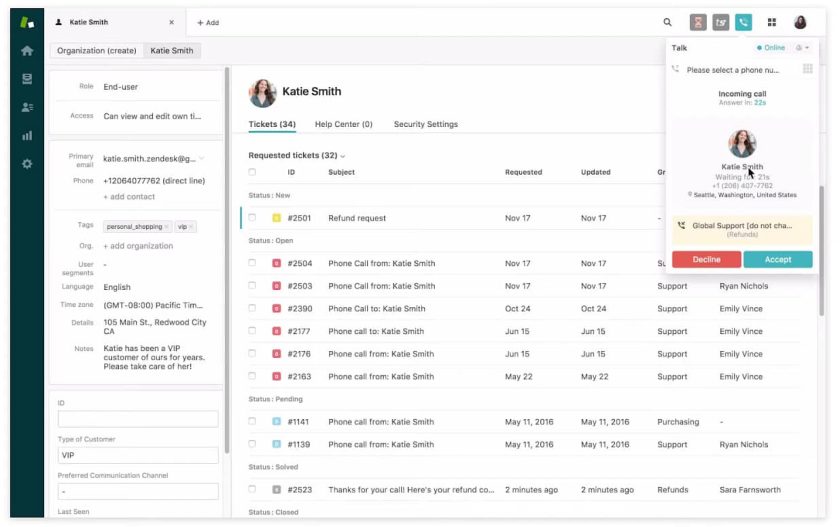This screenshot has width=840, height=527.
Task: Click open status icon of ticket #2504
Action: (276, 264)
